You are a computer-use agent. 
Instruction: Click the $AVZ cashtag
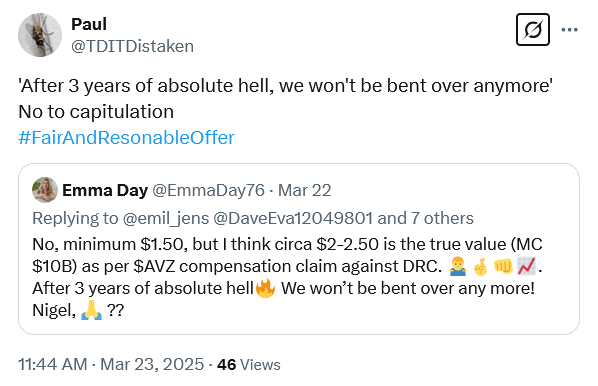(x=154, y=266)
